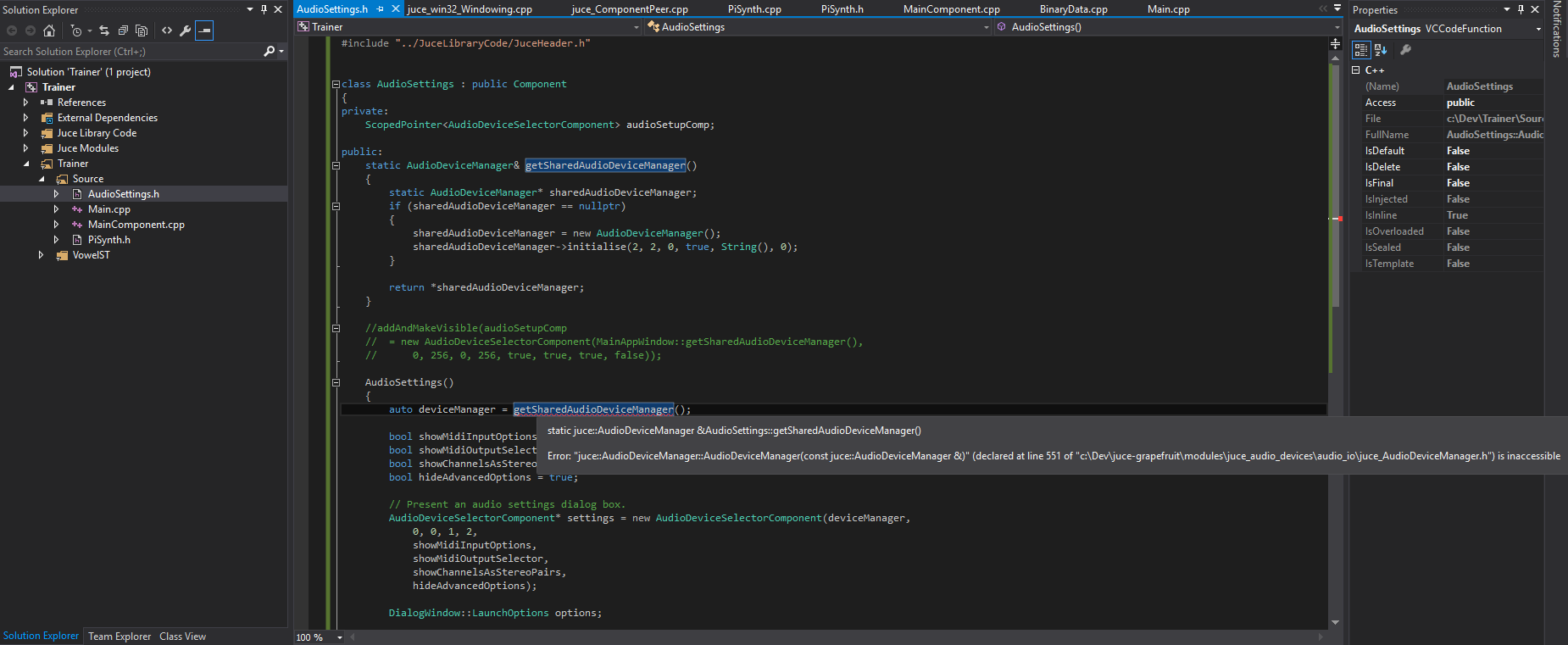Sort properties Alphabetically
The height and width of the screenshot is (645, 1568).
pyautogui.click(x=1381, y=50)
